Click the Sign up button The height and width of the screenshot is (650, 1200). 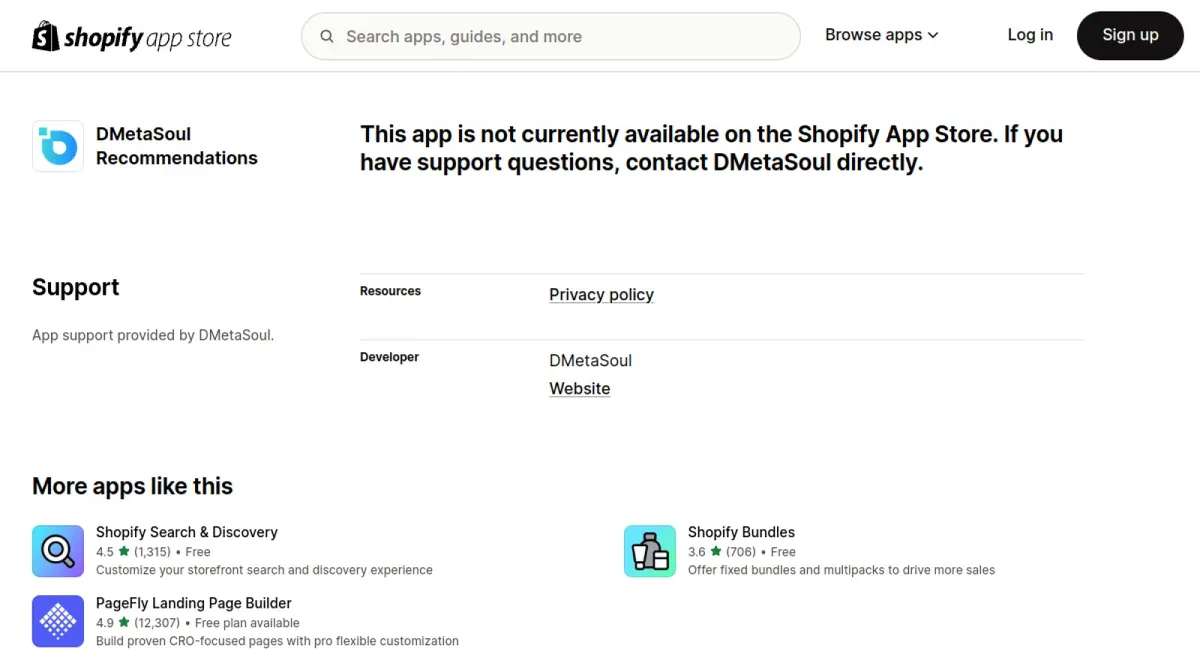[1130, 35]
